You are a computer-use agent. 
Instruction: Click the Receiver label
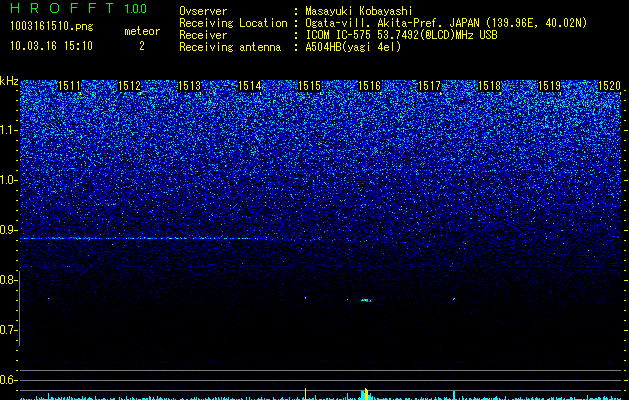(x=203, y=35)
